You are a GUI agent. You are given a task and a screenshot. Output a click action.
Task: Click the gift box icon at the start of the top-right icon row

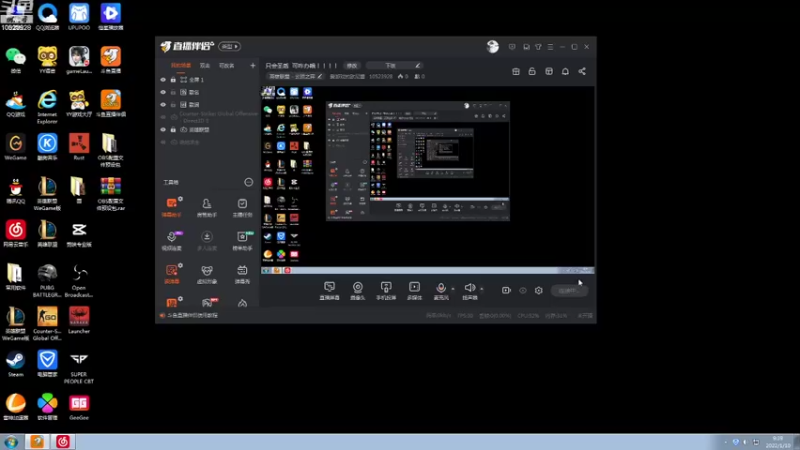coord(516,71)
